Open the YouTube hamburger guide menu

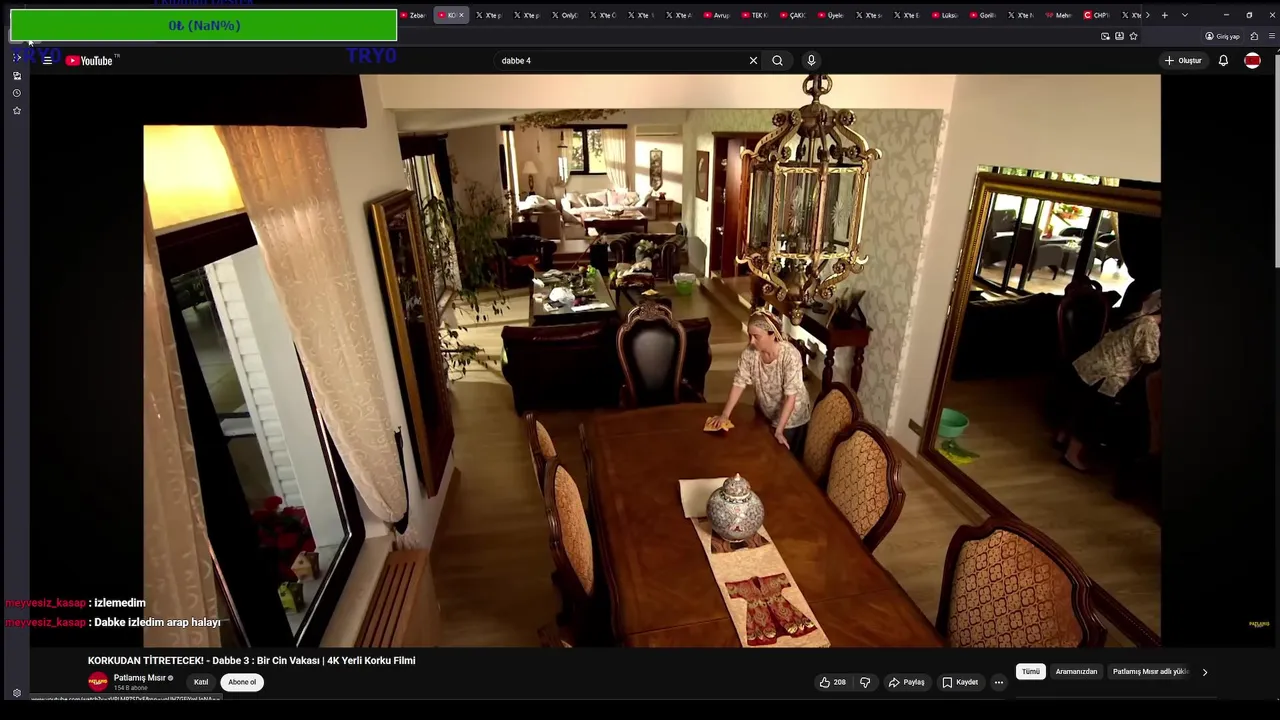[47, 61]
